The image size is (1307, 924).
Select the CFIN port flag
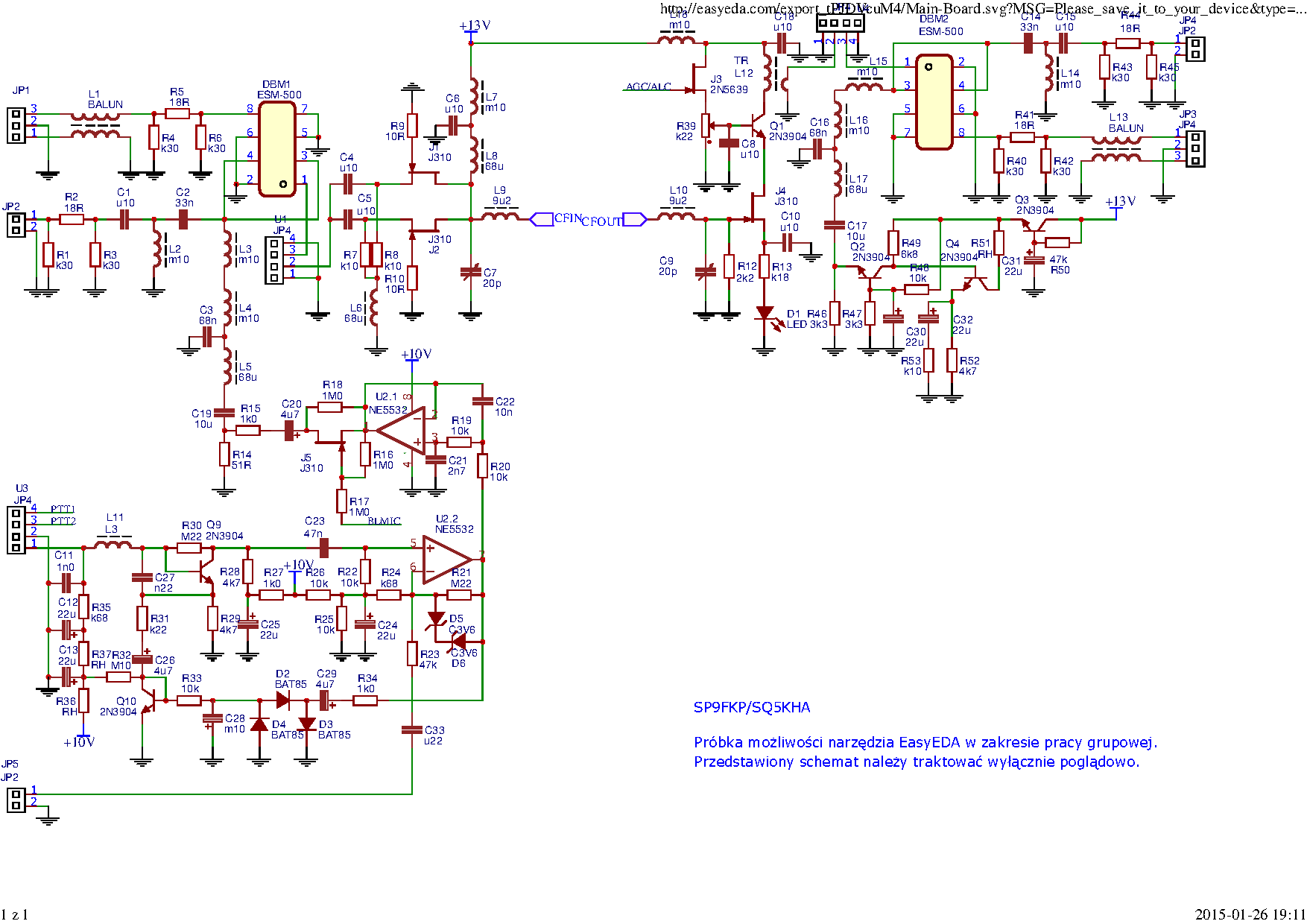(x=542, y=219)
